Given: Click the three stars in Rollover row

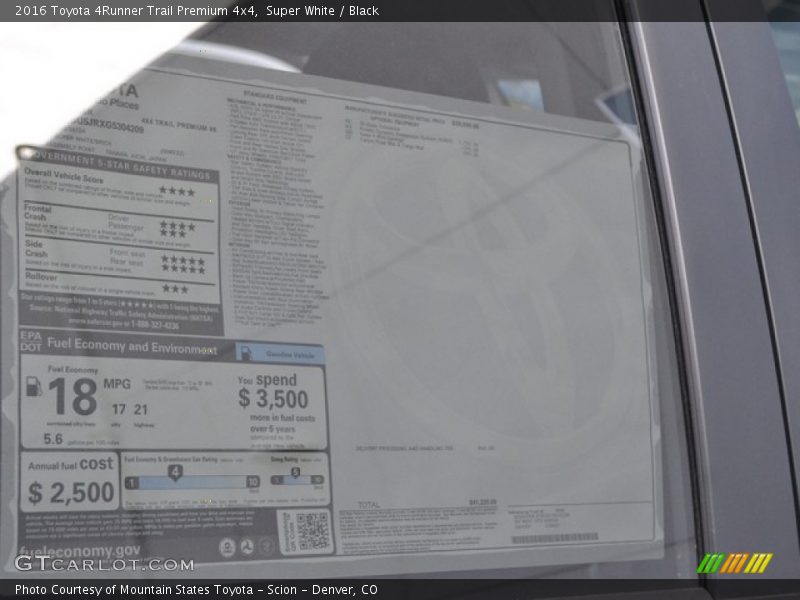Looking at the screenshot, I should 176,289.
